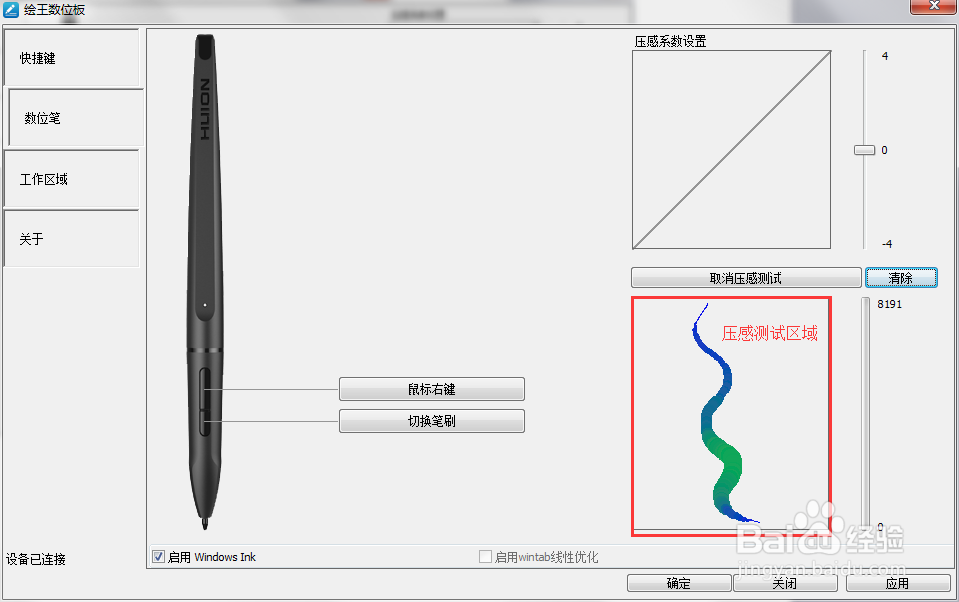Confirm settings with 确定 button
Image resolution: width=959 pixels, height=602 pixels.
tap(679, 583)
